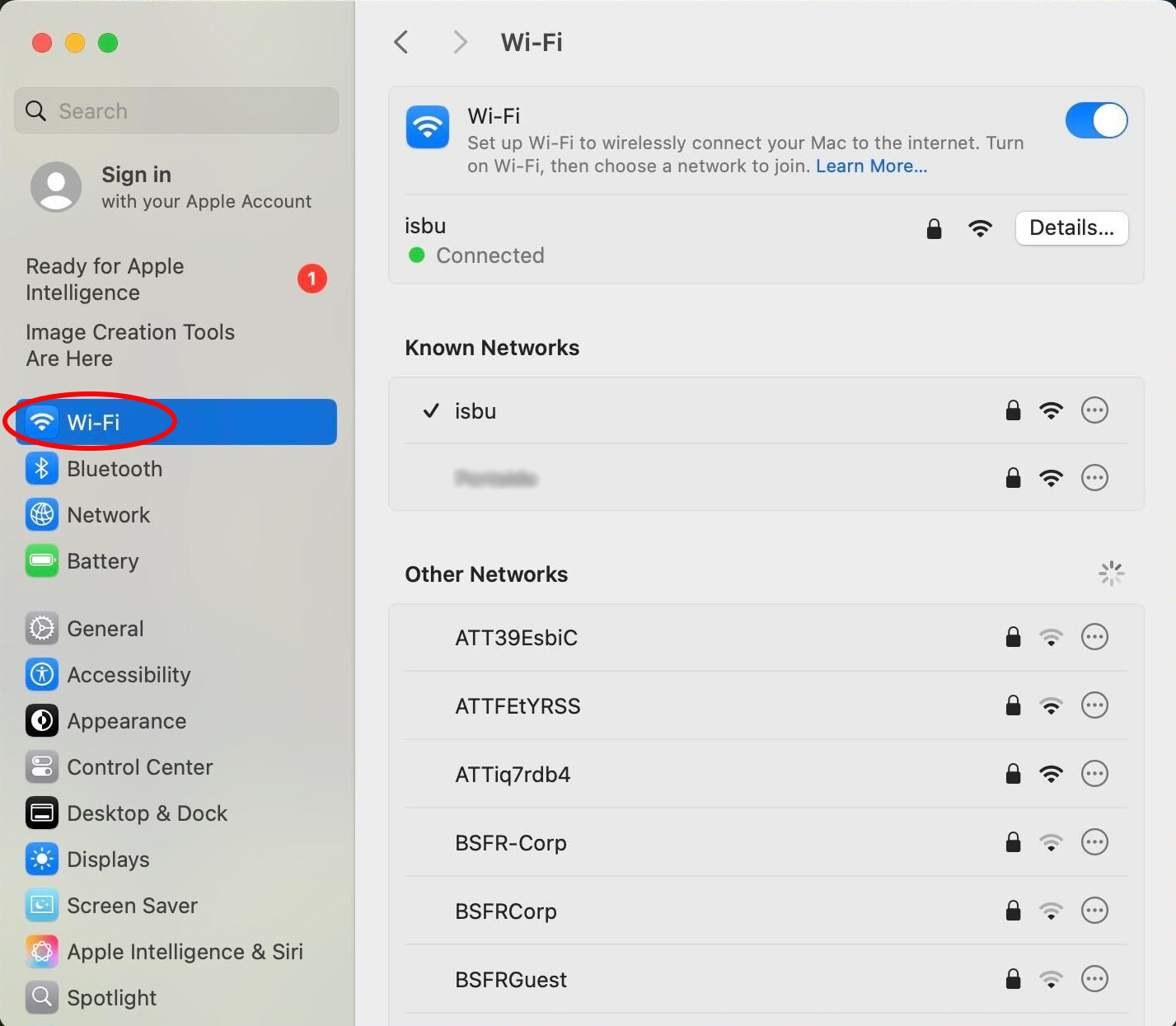
Task: Click the isbu known network row
Action: [x=766, y=410]
